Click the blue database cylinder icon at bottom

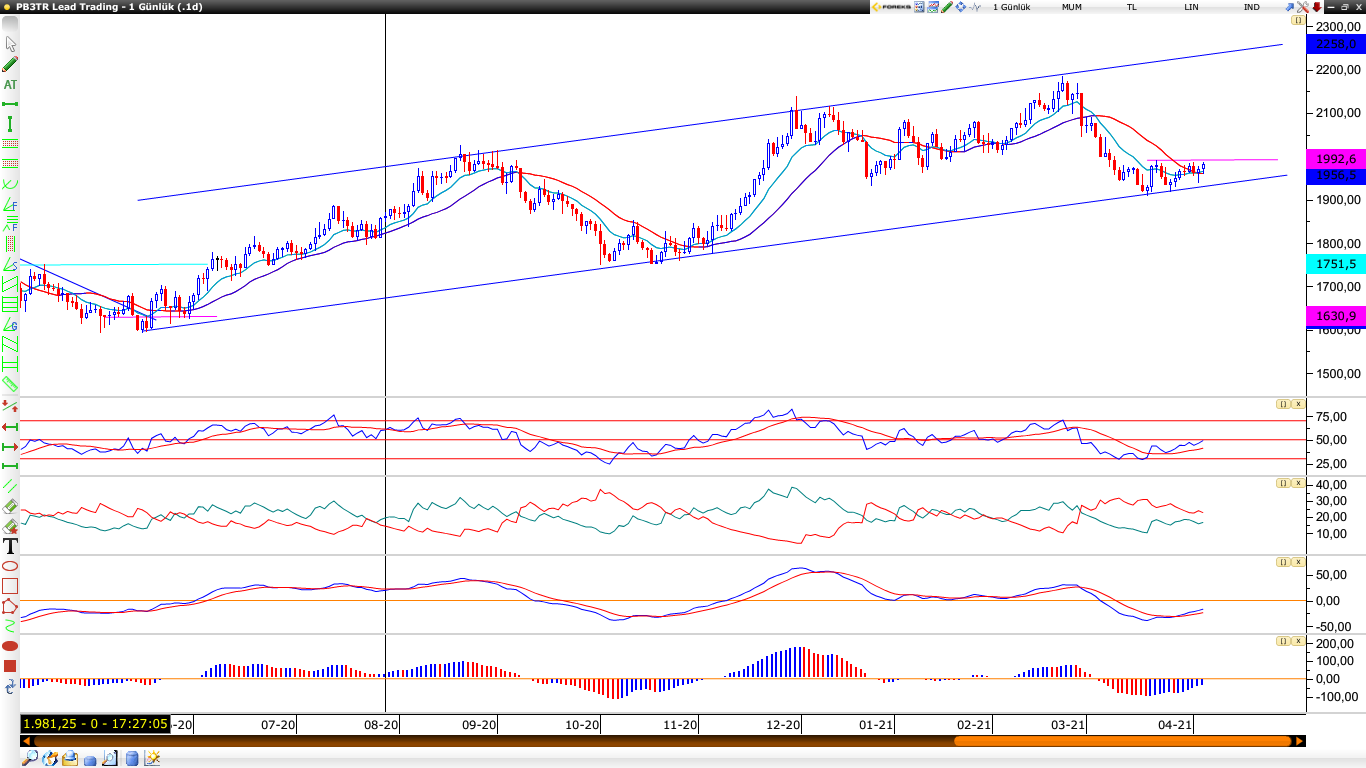[132, 758]
